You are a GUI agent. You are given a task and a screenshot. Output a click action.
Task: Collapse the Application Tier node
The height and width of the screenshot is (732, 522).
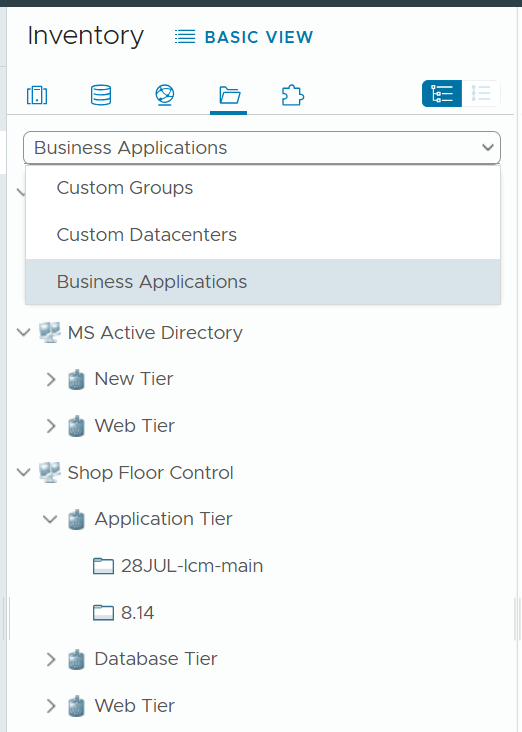pyautogui.click(x=50, y=519)
